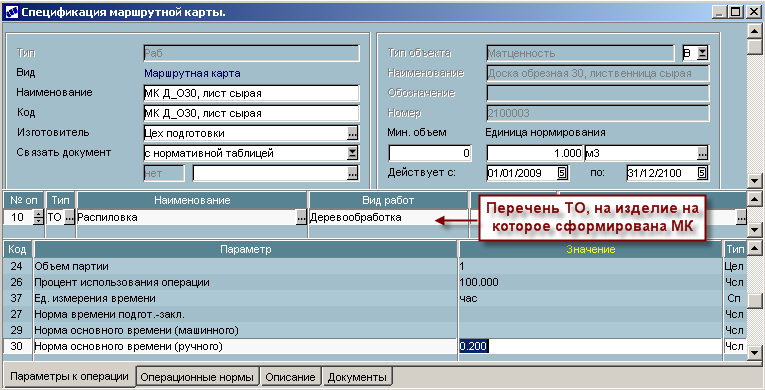Click 'Значение' column header
This screenshot has width=765, height=390.
(x=590, y=249)
